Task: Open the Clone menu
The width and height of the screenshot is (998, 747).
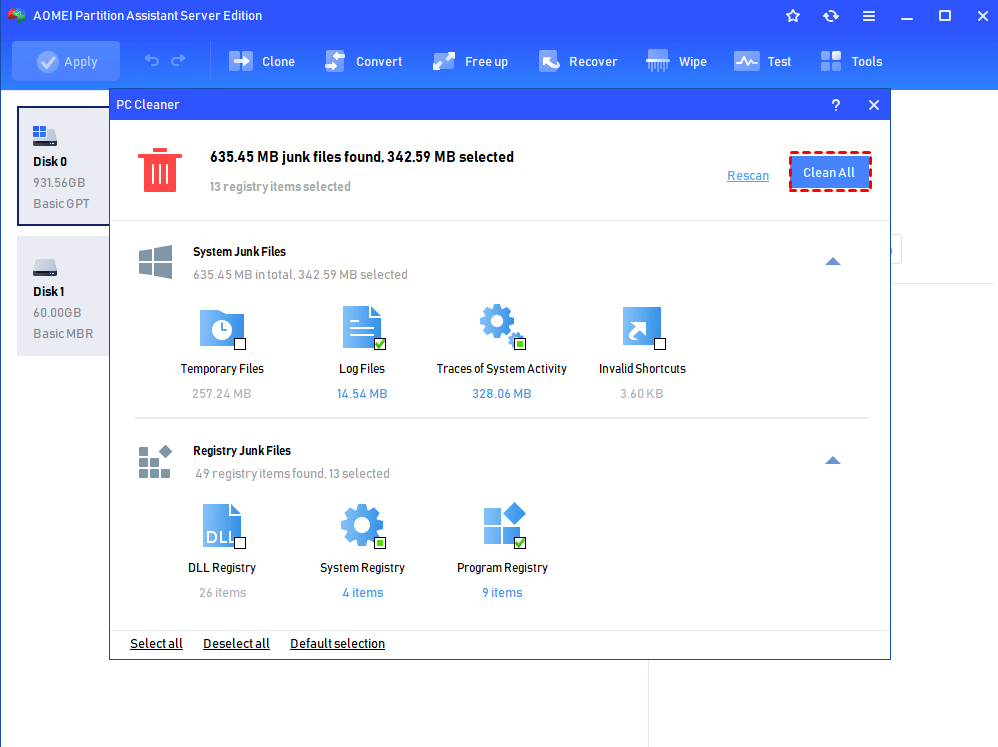Action: click(262, 62)
